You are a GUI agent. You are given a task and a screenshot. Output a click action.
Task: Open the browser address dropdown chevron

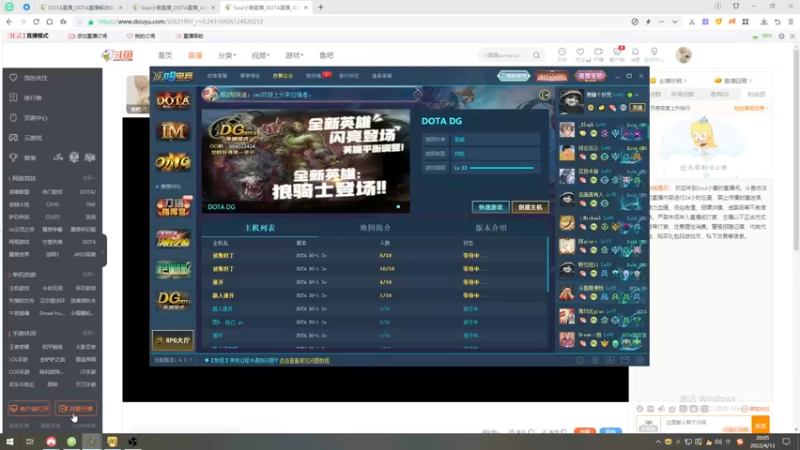point(674,21)
